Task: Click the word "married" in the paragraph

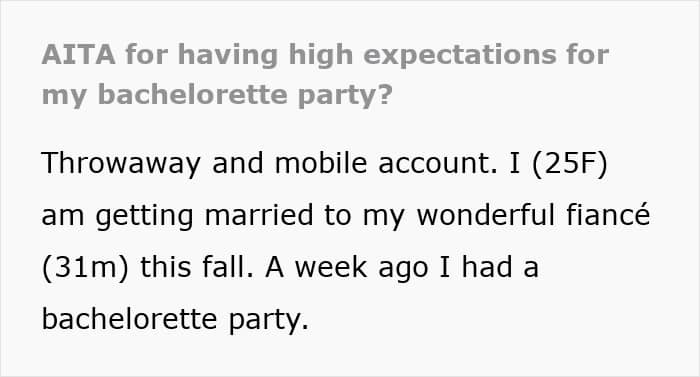Action: [259, 215]
